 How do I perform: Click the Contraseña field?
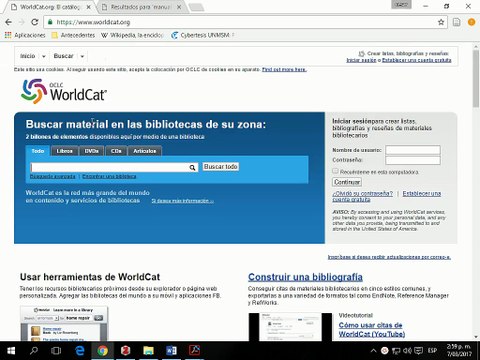(413, 160)
